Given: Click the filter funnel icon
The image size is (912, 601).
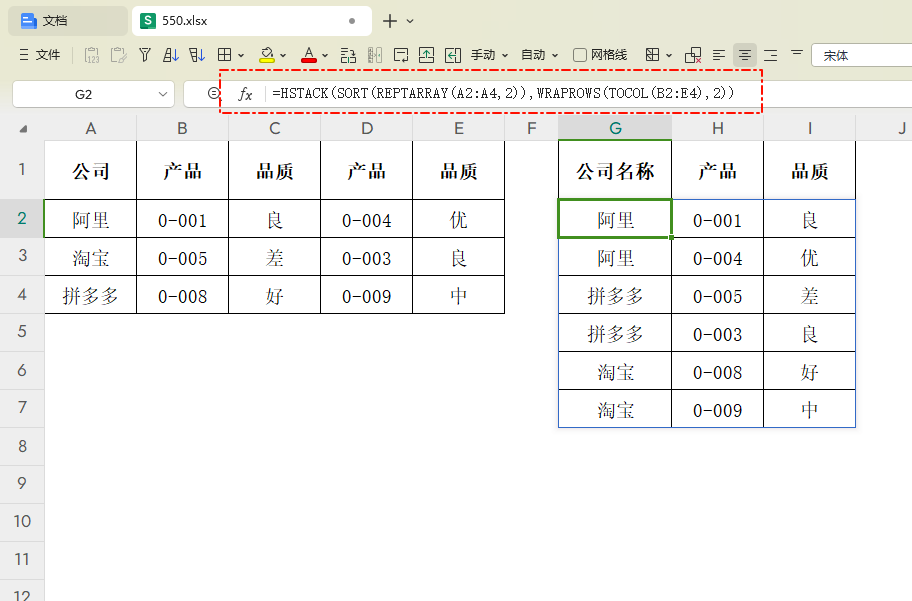Looking at the screenshot, I should pos(145,55).
